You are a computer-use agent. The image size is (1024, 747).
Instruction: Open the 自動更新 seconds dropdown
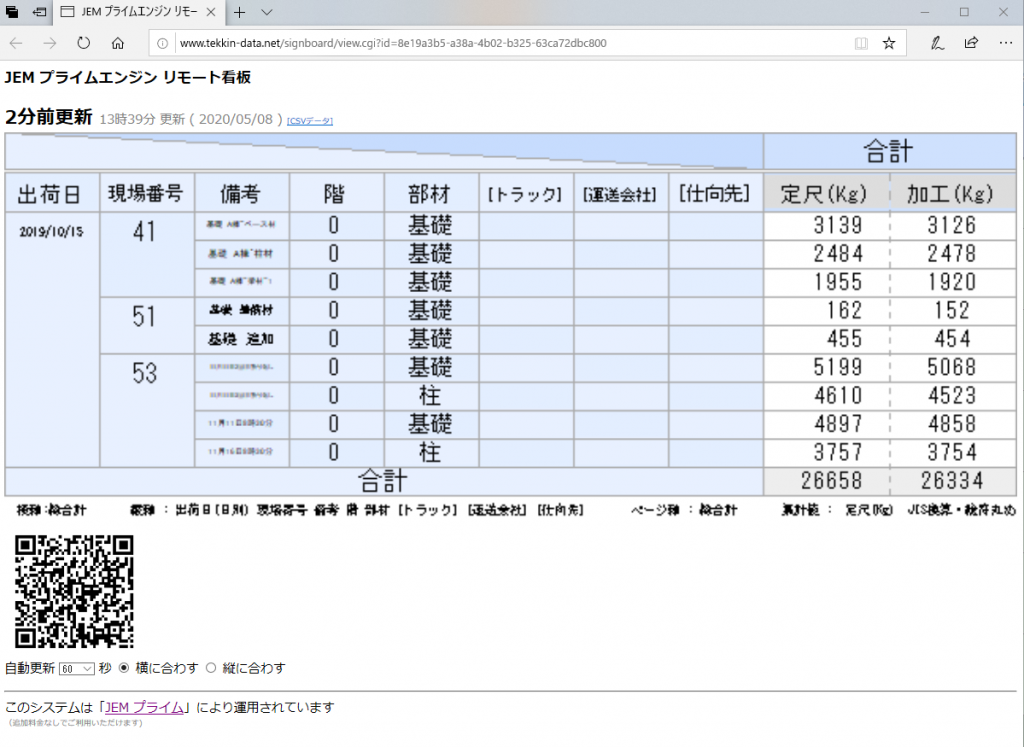pos(76,669)
